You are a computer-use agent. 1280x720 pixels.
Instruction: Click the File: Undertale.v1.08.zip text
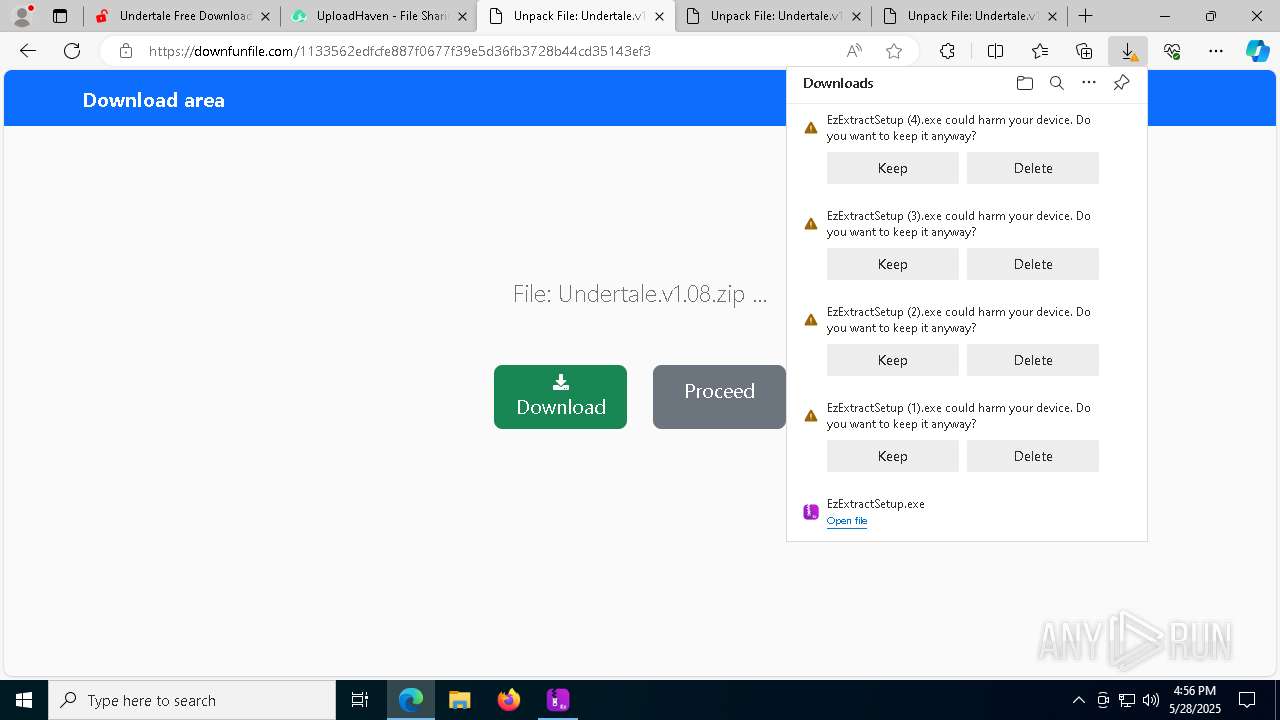coord(640,294)
